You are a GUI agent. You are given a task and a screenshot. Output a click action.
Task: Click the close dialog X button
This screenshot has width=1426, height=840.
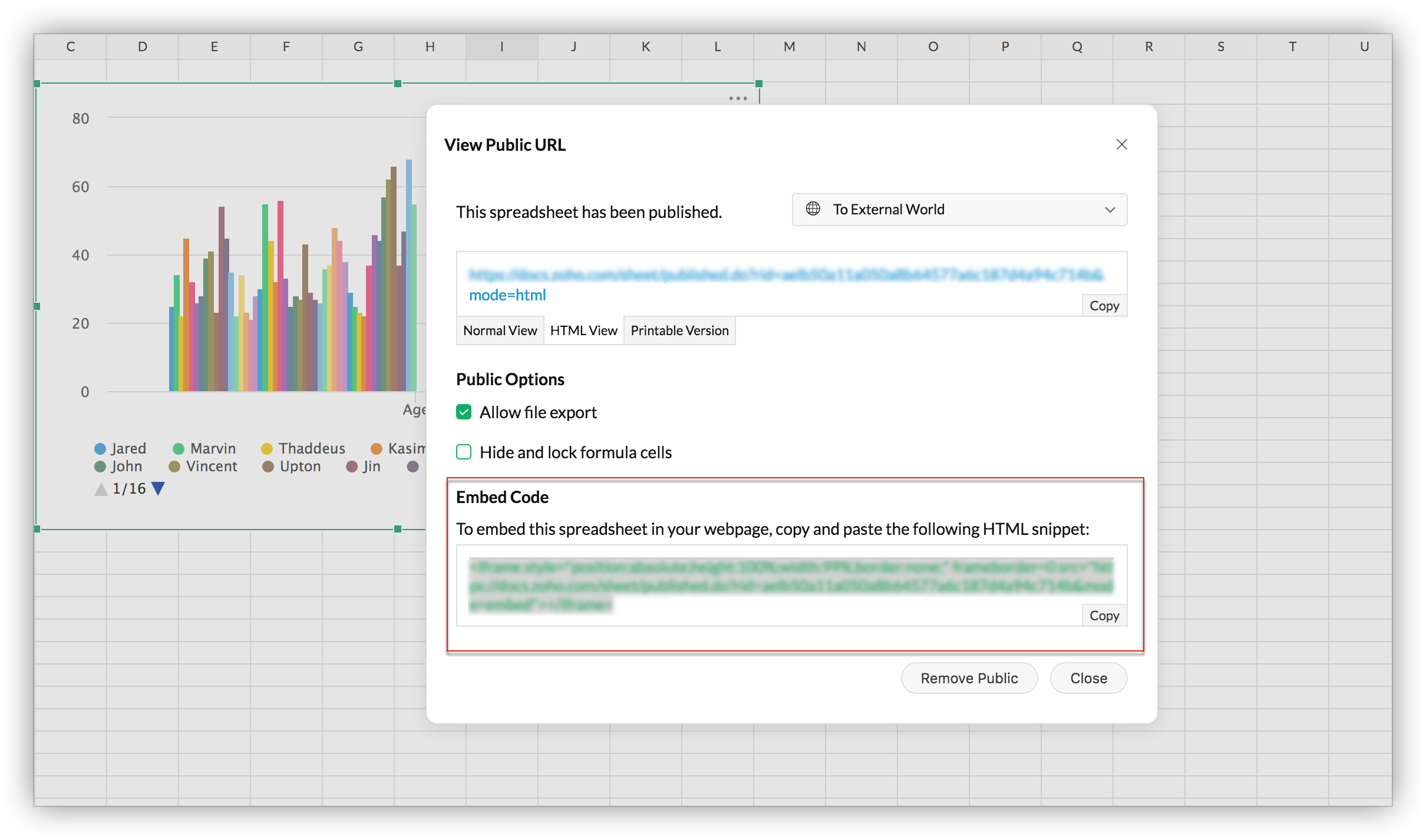(1122, 144)
